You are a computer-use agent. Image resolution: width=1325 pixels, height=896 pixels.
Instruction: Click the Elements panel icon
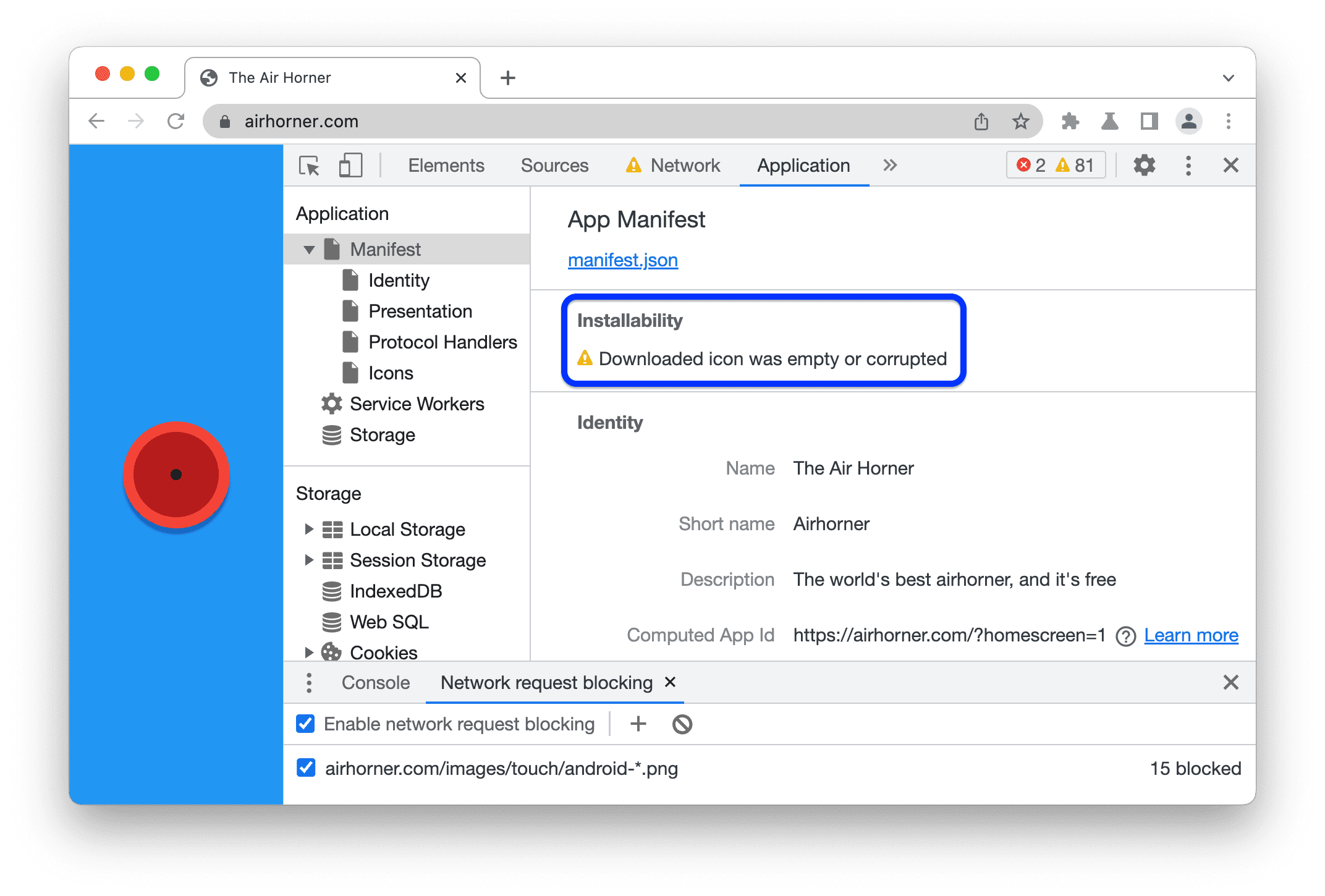[447, 165]
